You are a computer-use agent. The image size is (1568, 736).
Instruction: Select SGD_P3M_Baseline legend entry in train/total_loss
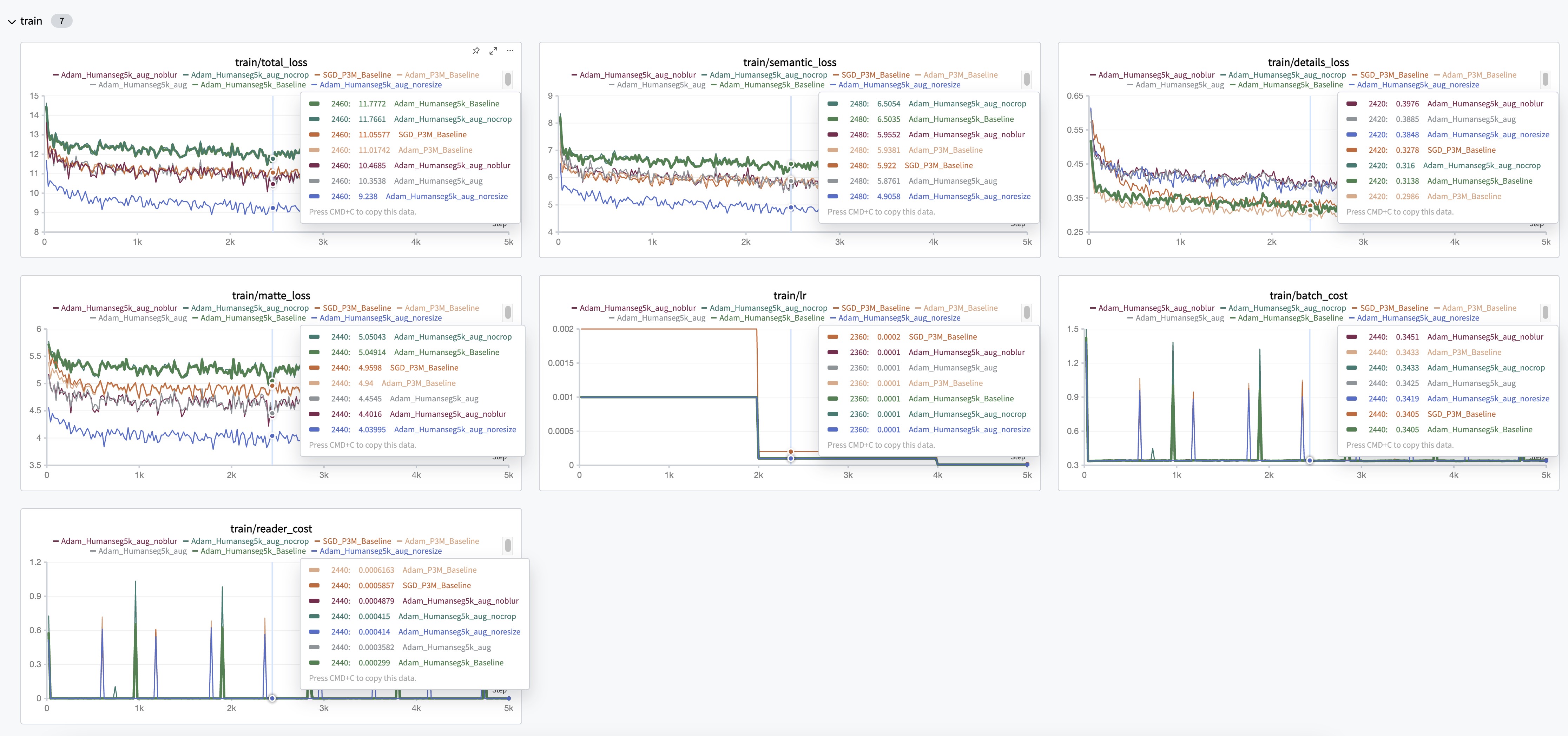[x=353, y=75]
